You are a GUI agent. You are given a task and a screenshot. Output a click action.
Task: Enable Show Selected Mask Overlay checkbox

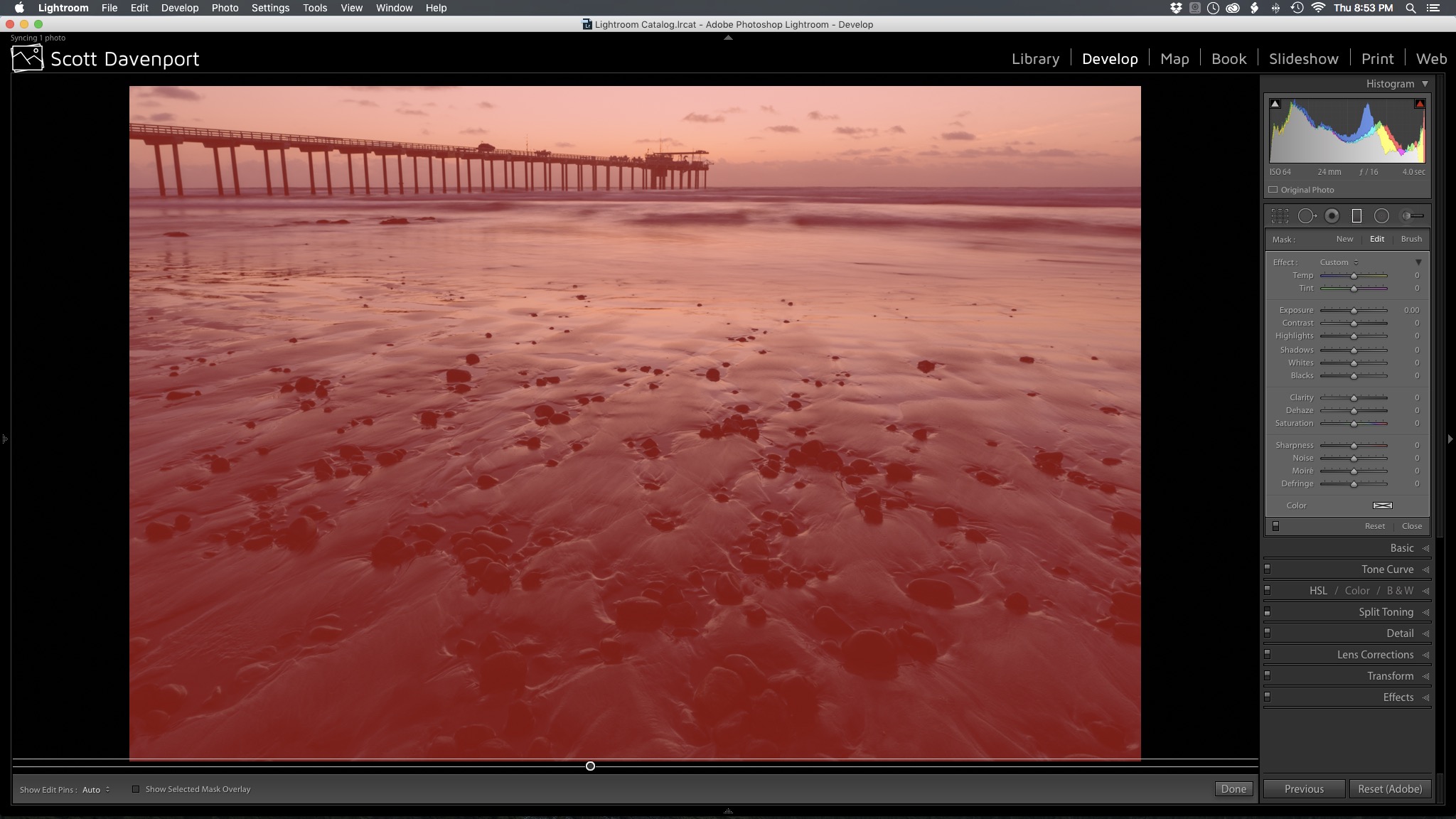[136, 789]
